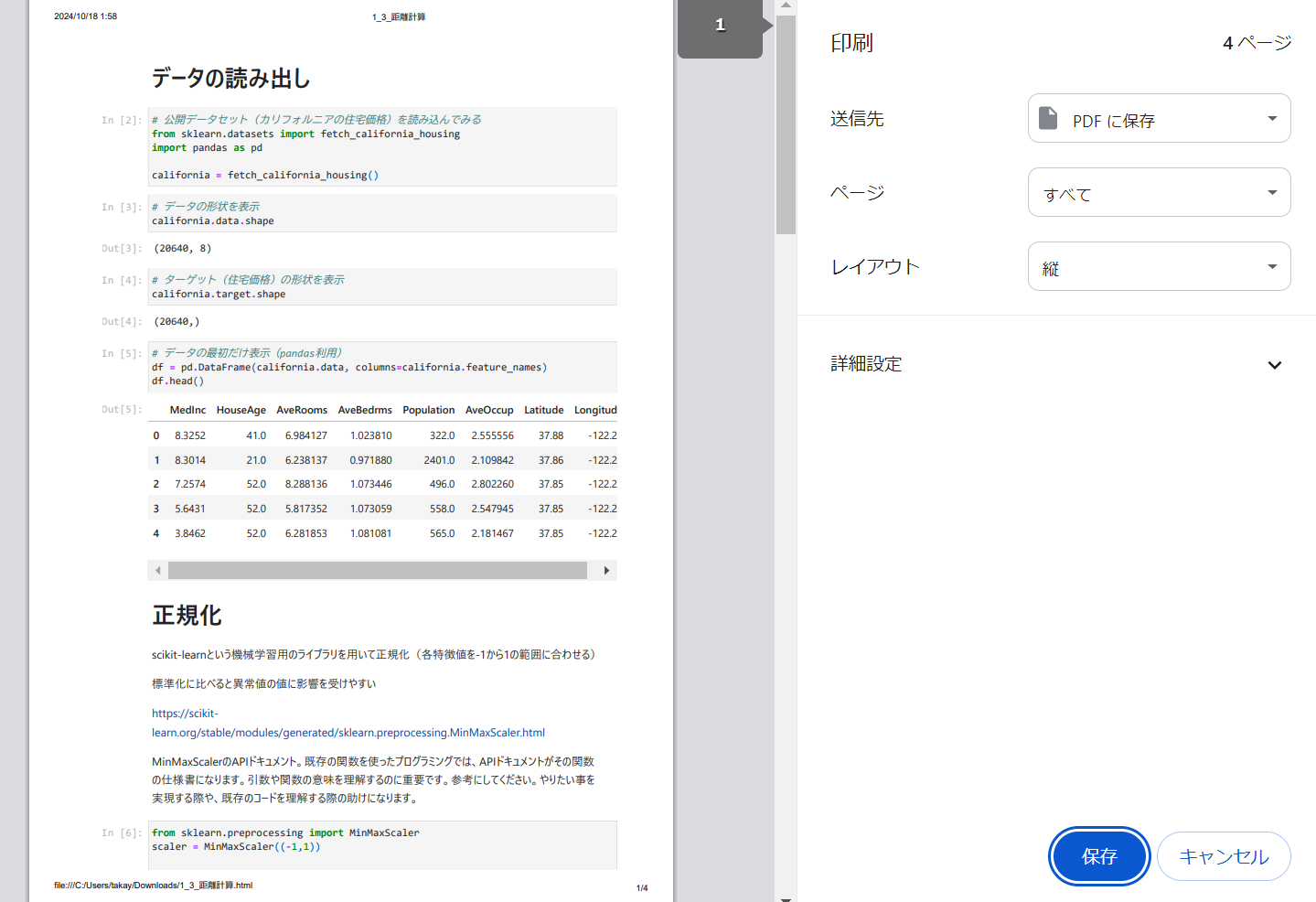Open the レイアウト orientation dropdown

1159,266
